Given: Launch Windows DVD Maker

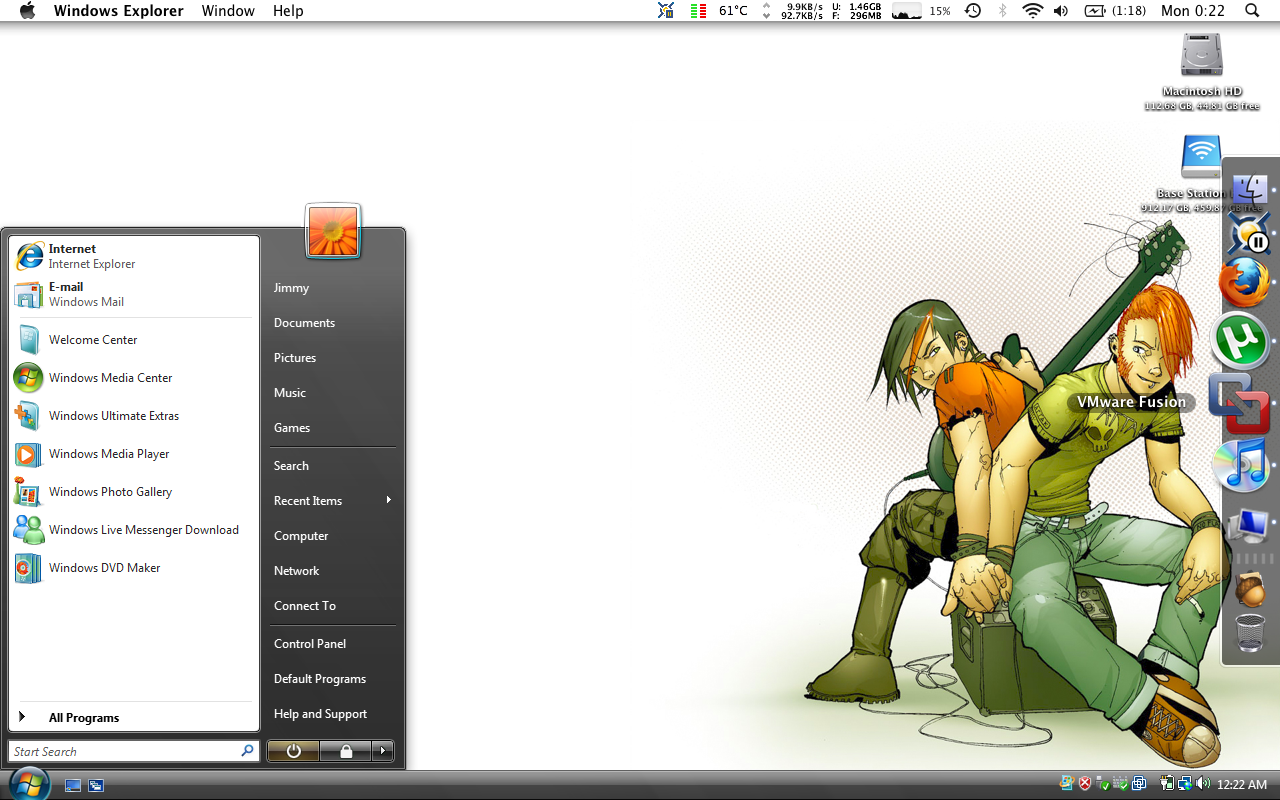Looking at the screenshot, I should (134, 568).
